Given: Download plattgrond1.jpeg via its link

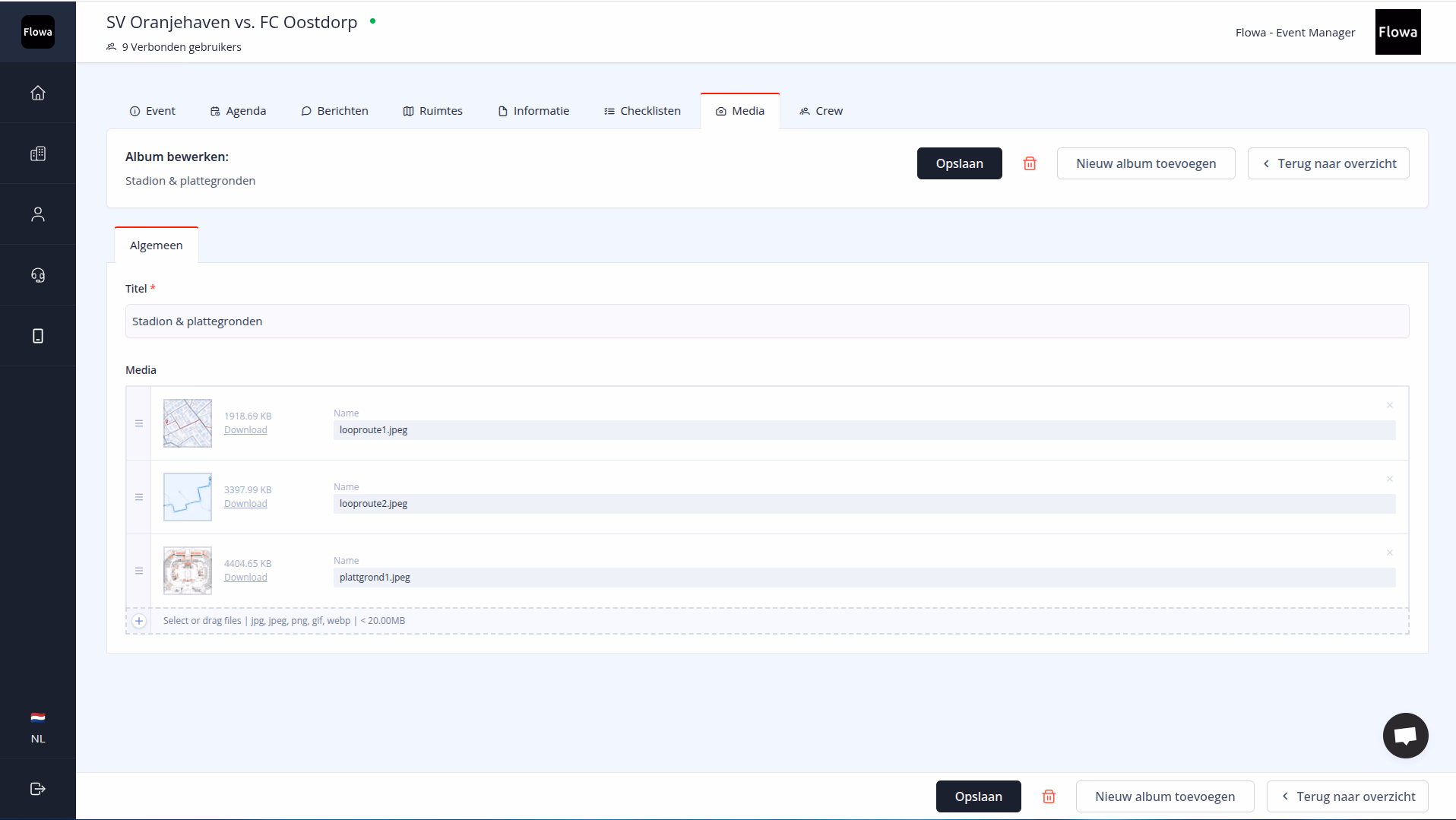Looking at the screenshot, I should (245, 578).
